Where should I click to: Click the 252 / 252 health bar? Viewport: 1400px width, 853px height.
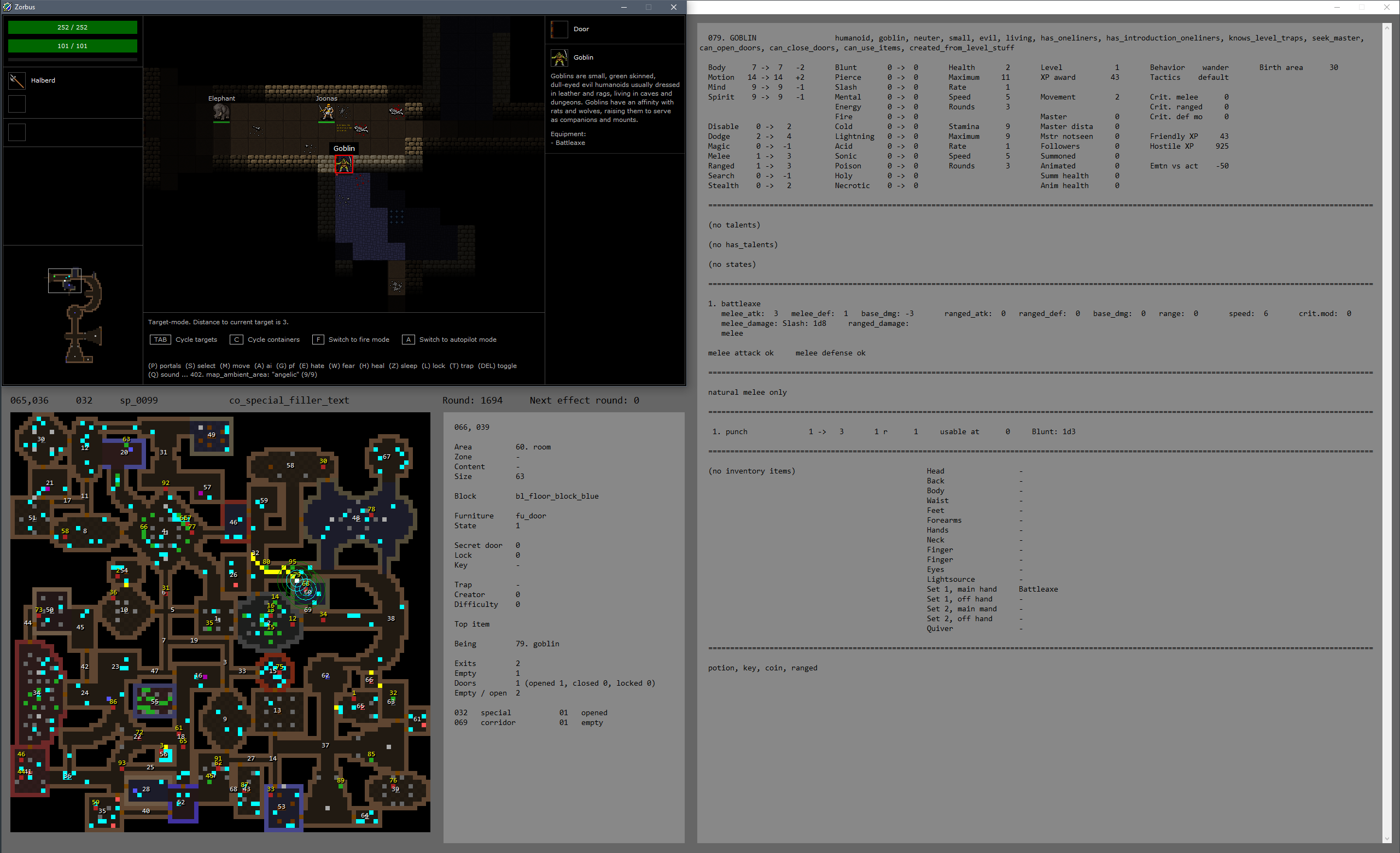pos(72,27)
